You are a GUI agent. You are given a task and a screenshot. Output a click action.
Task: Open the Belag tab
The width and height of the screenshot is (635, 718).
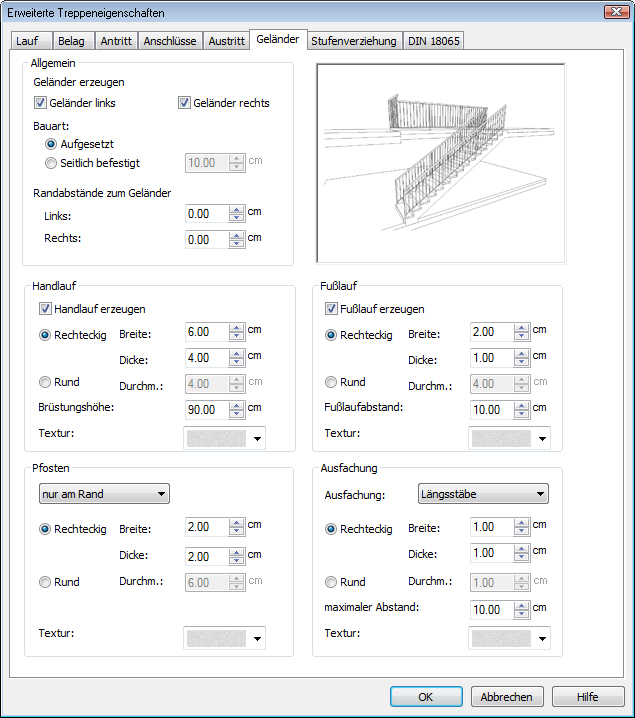[73, 41]
